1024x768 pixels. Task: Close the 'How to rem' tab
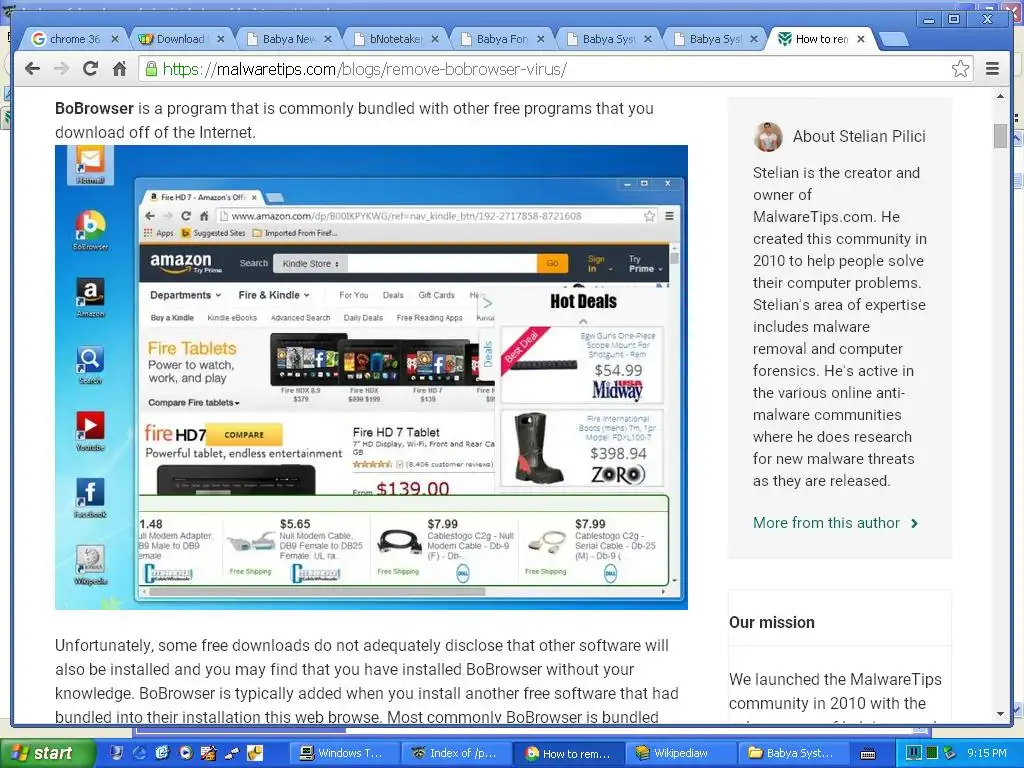tap(861, 39)
